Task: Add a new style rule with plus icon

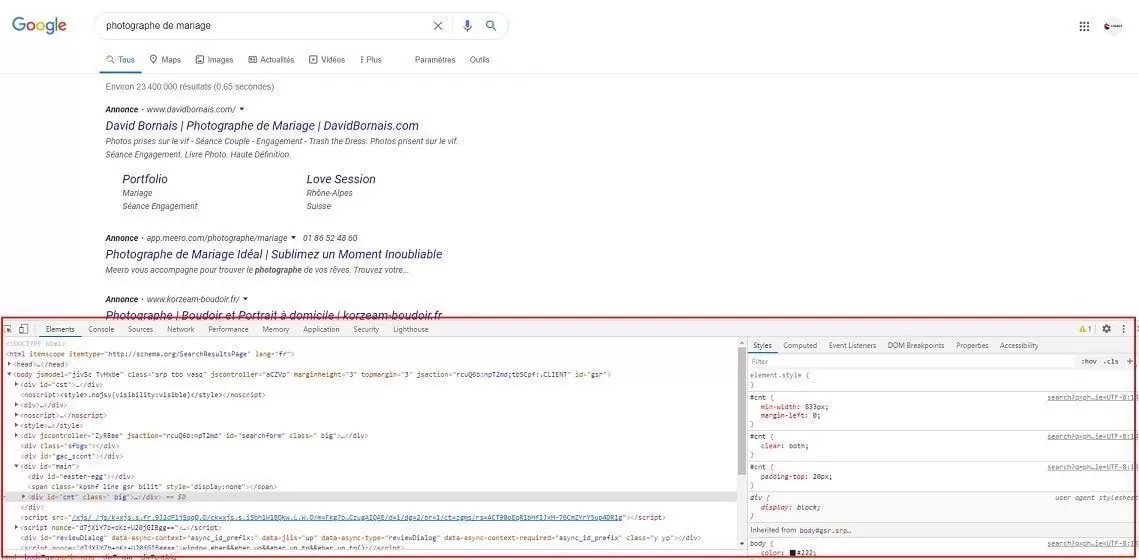Action: [1130, 361]
